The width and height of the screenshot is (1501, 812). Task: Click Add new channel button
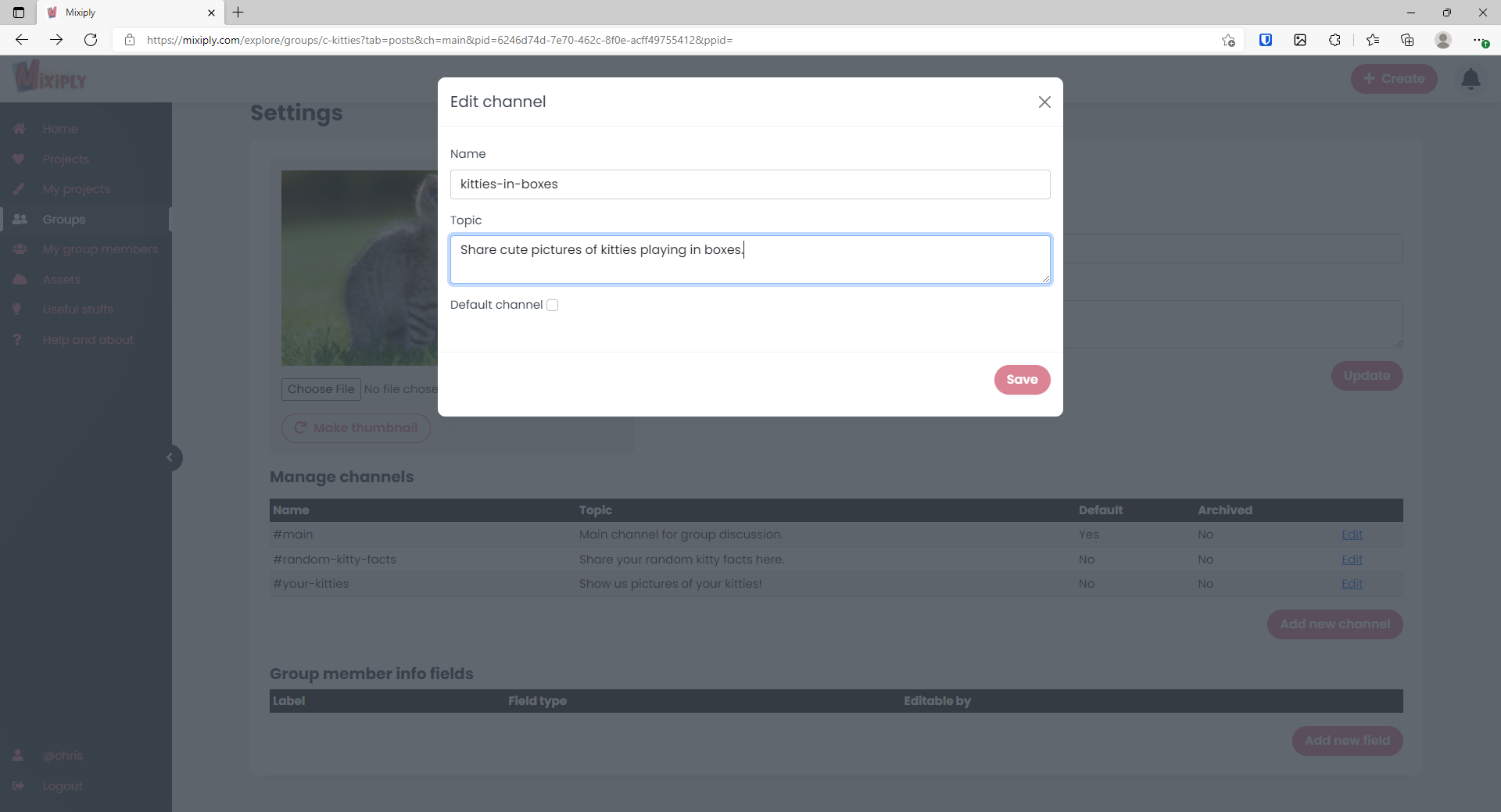pos(1334,624)
